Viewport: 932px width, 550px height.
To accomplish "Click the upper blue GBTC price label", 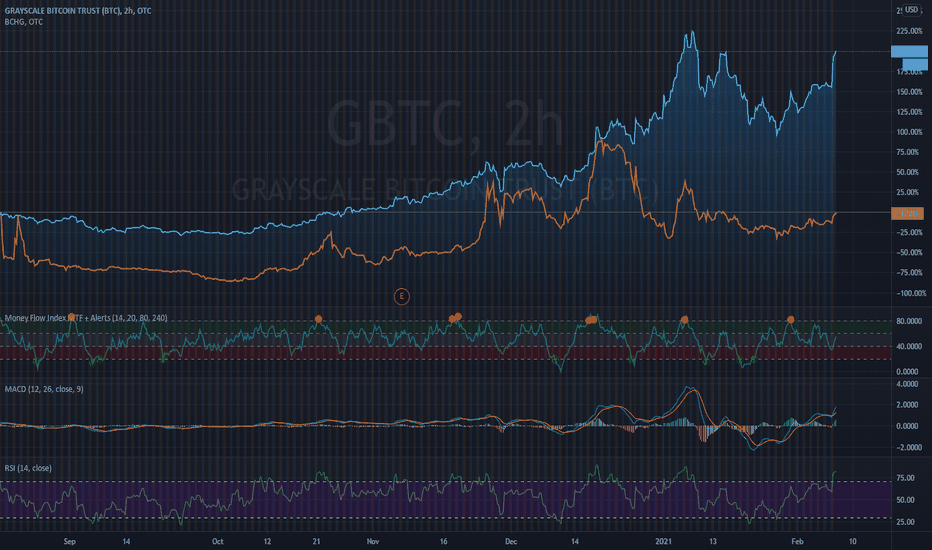I will 909,52.
